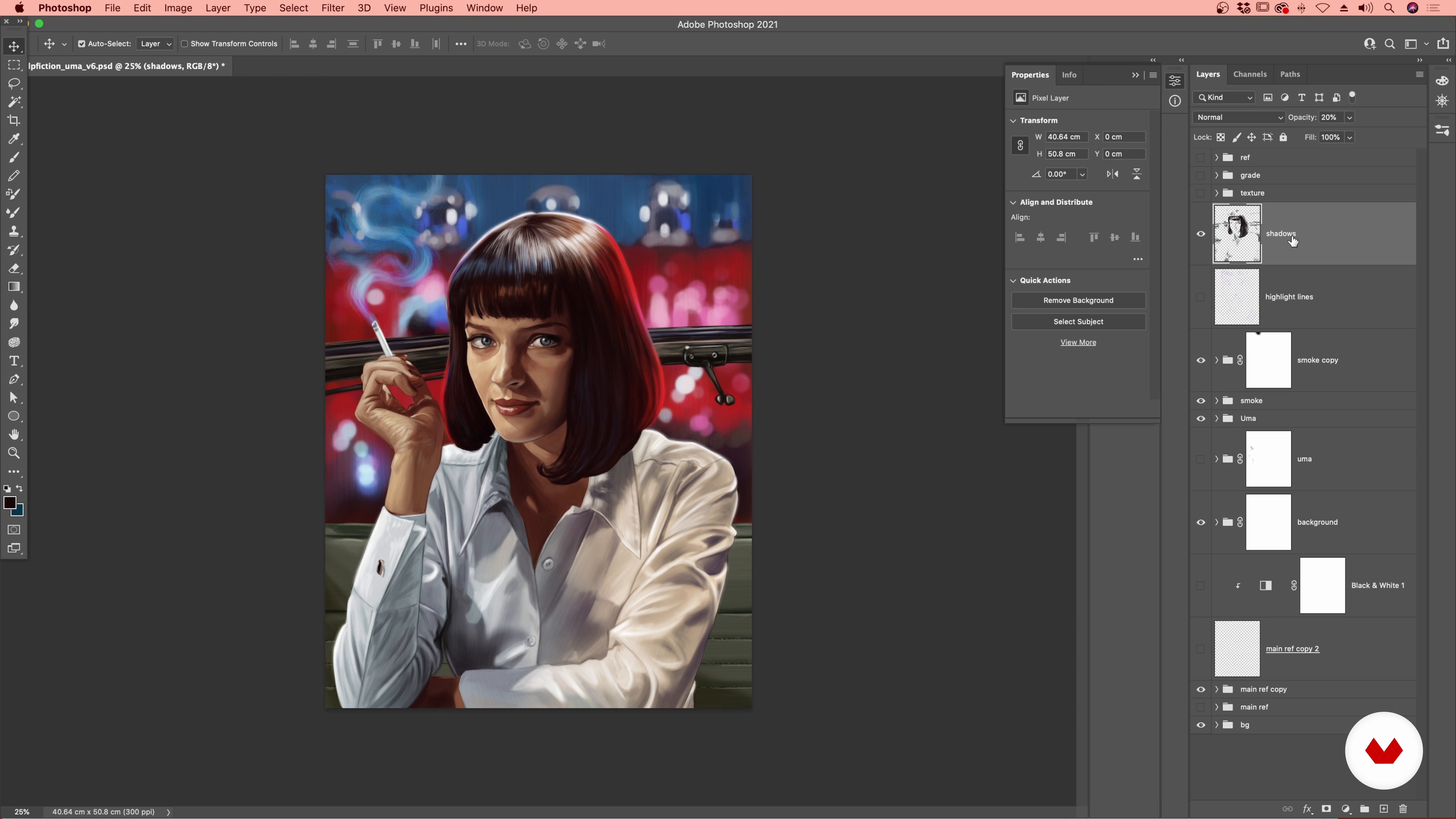Open the Filter menu

click(x=333, y=8)
